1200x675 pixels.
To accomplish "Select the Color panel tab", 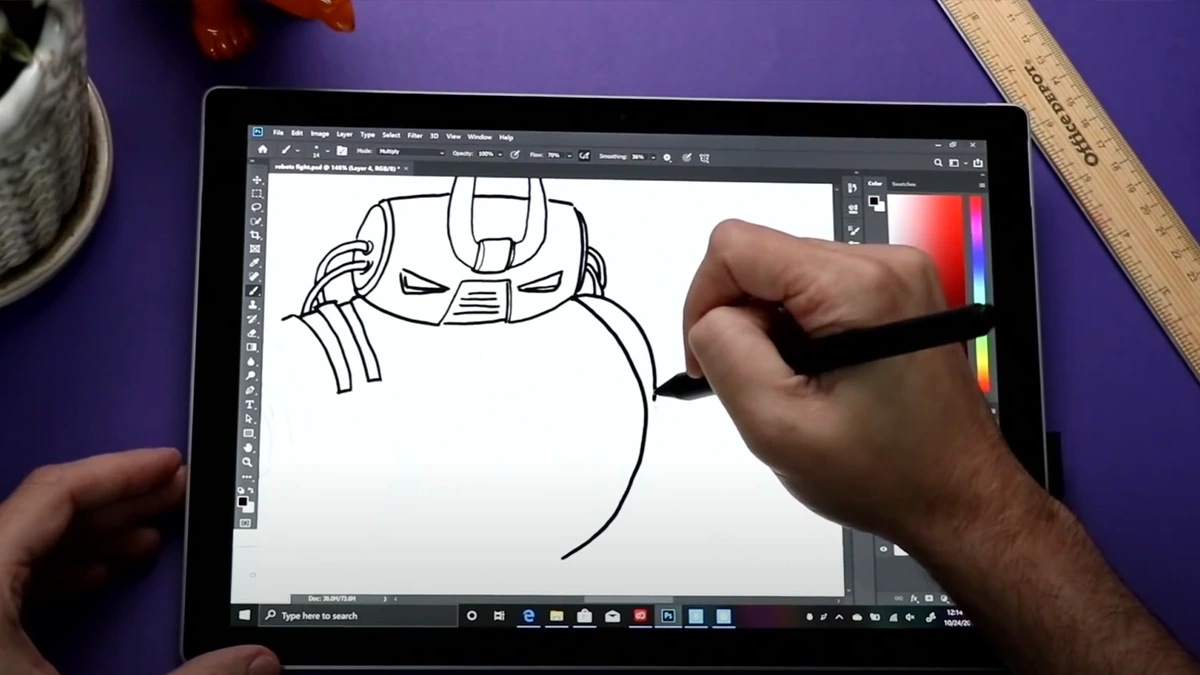I will coord(875,183).
